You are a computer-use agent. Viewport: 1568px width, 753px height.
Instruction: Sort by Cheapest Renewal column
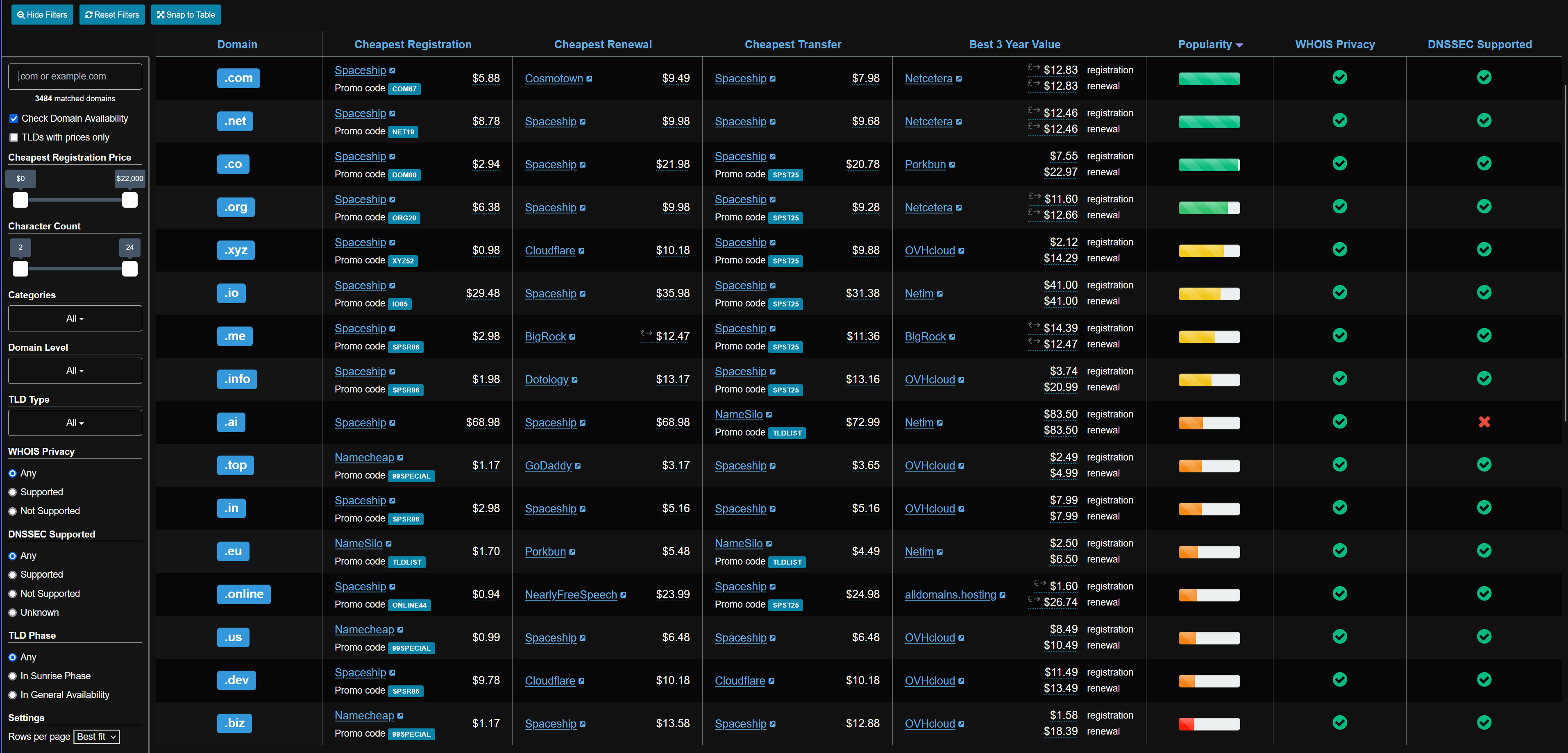(603, 44)
